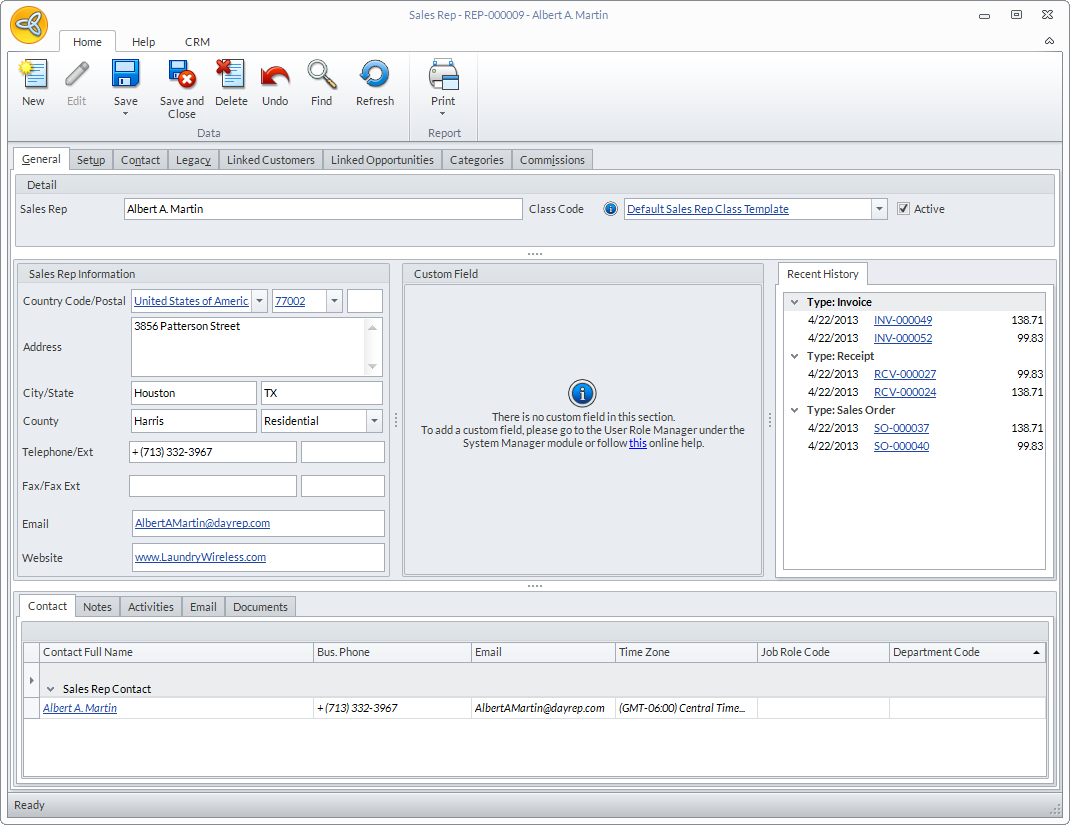Click the Class Code info icon

[x=611, y=209]
